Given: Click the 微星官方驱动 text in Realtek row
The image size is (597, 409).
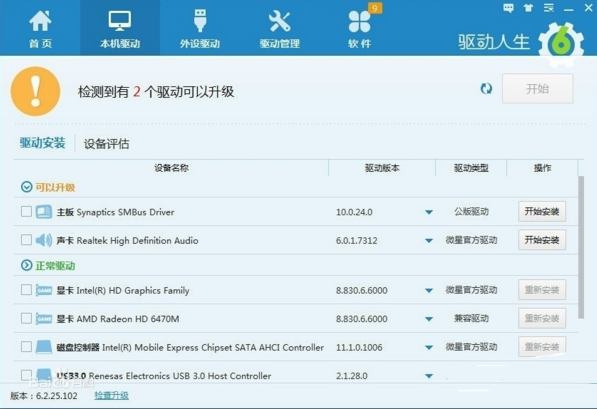Looking at the screenshot, I should [471, 240].
